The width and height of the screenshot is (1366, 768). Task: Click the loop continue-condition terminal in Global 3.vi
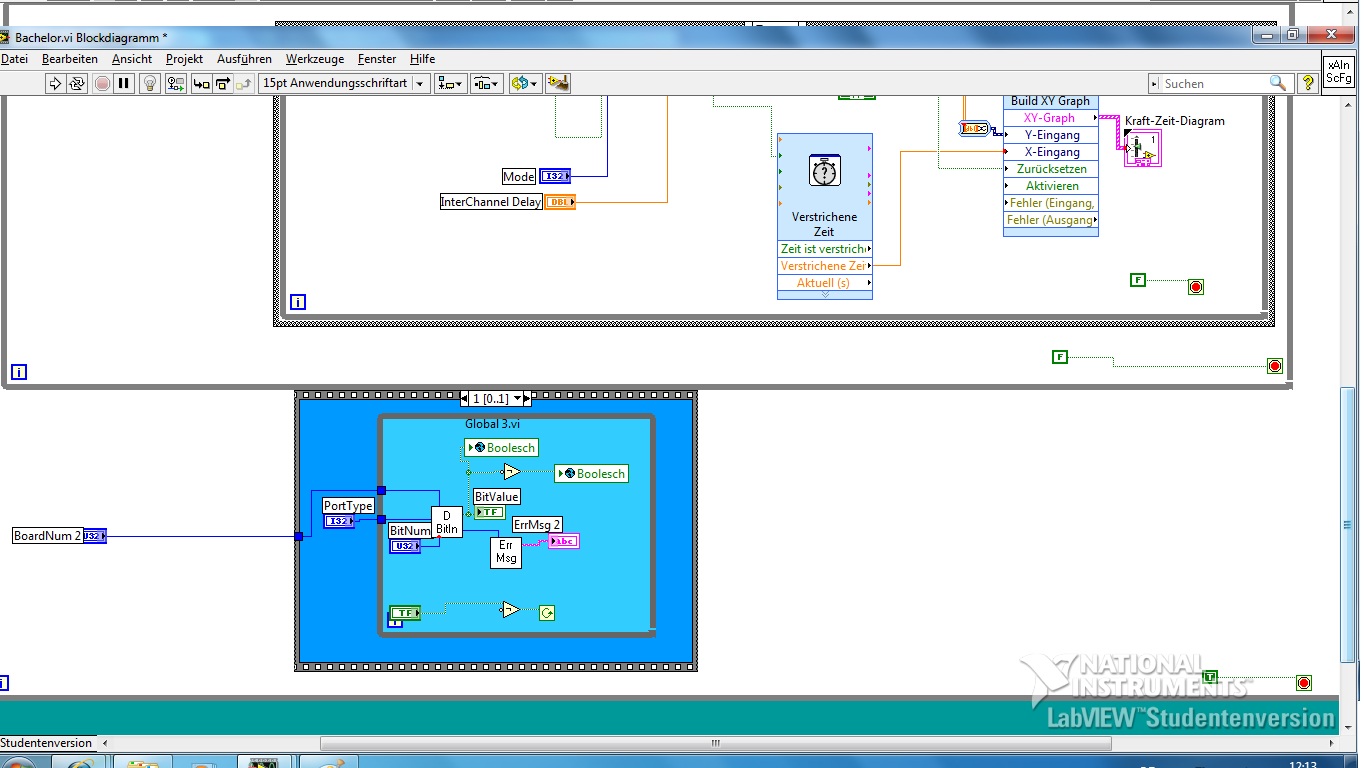coord(546,613)
